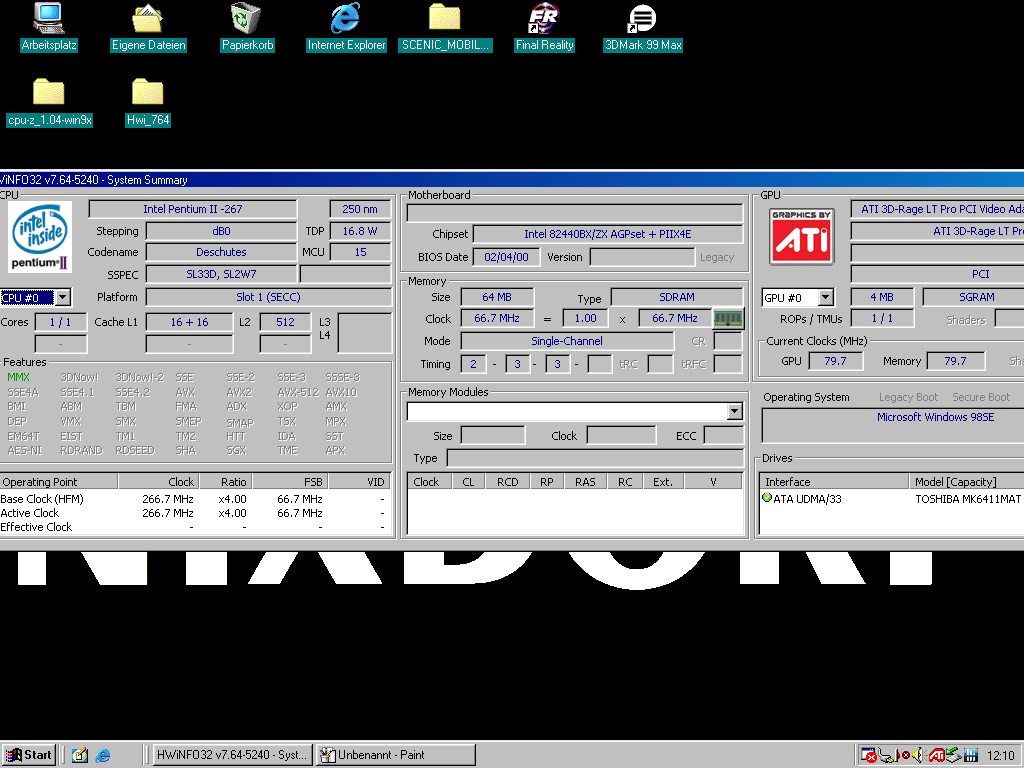Click the ATI tray icon
The image size is (1024, 768).
click(936, 756)
